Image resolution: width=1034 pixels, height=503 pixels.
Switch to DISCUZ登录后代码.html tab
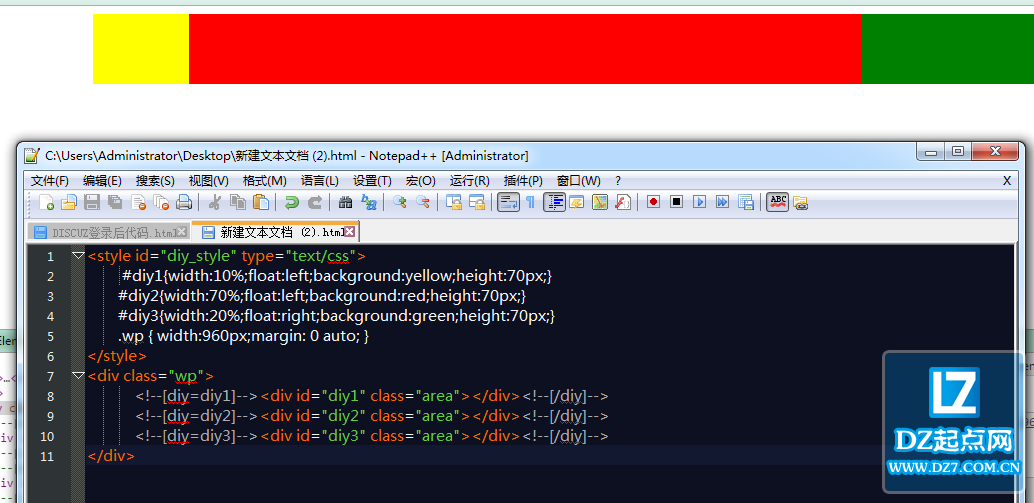[x=109, y=232]
